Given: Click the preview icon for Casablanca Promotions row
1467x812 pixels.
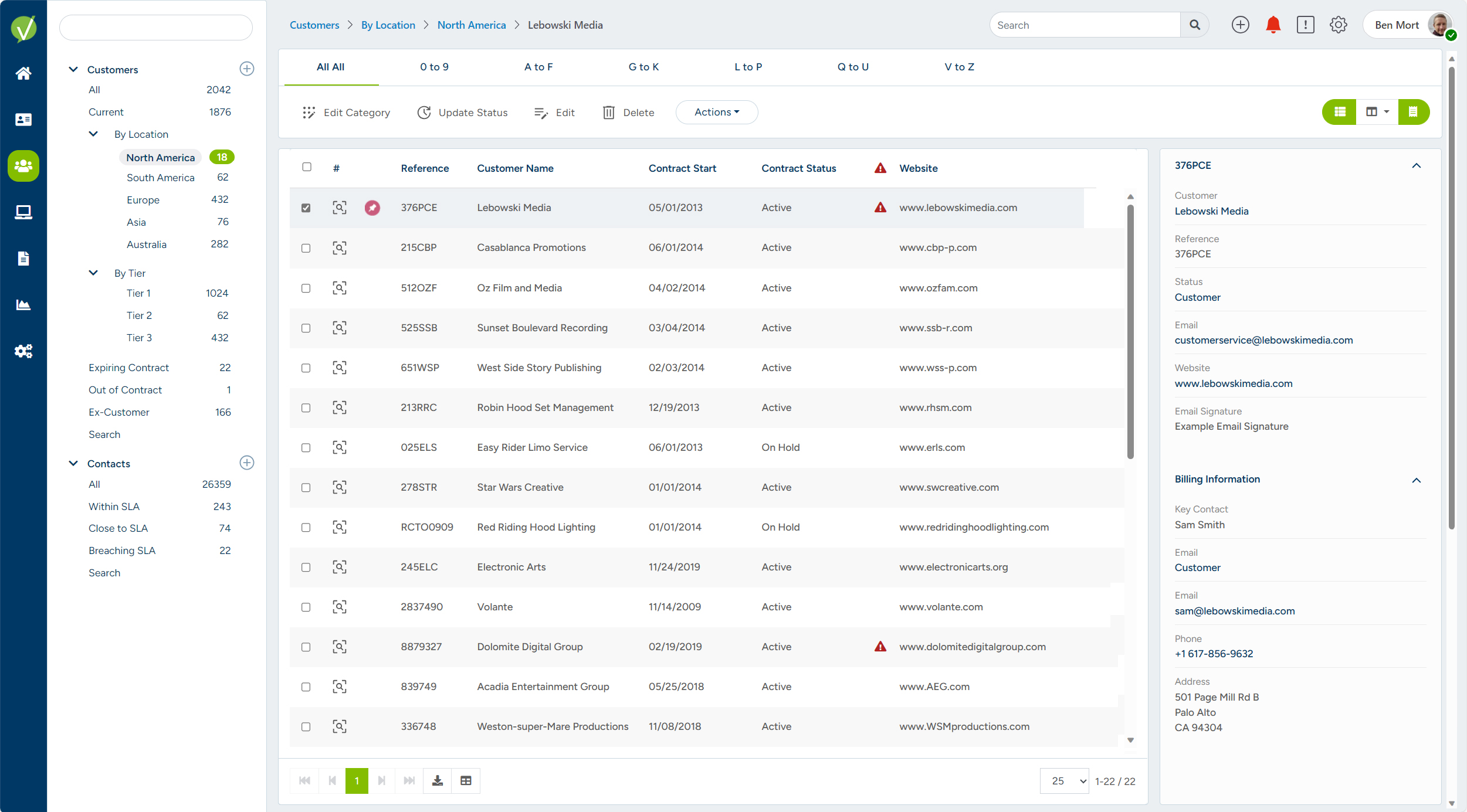Looking at the screenshot, I should [340, 248].
